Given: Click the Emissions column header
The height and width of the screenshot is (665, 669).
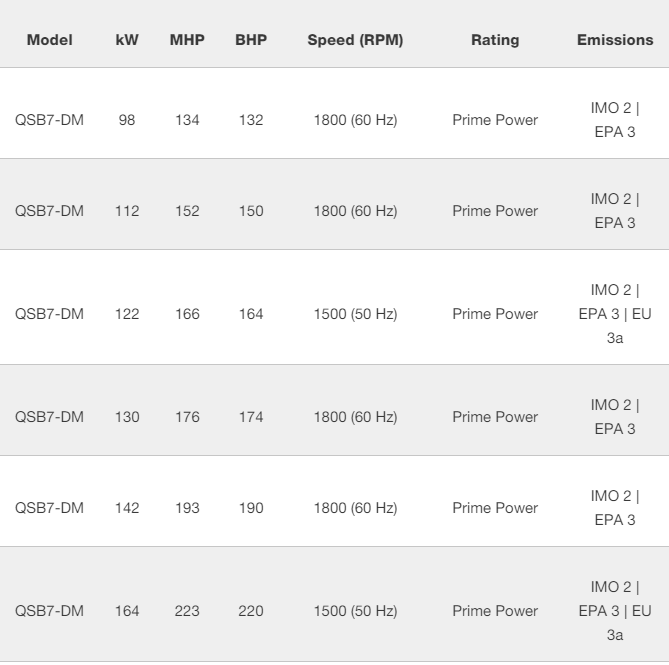Looking at the screenshot, I should (x=615, y=40).
